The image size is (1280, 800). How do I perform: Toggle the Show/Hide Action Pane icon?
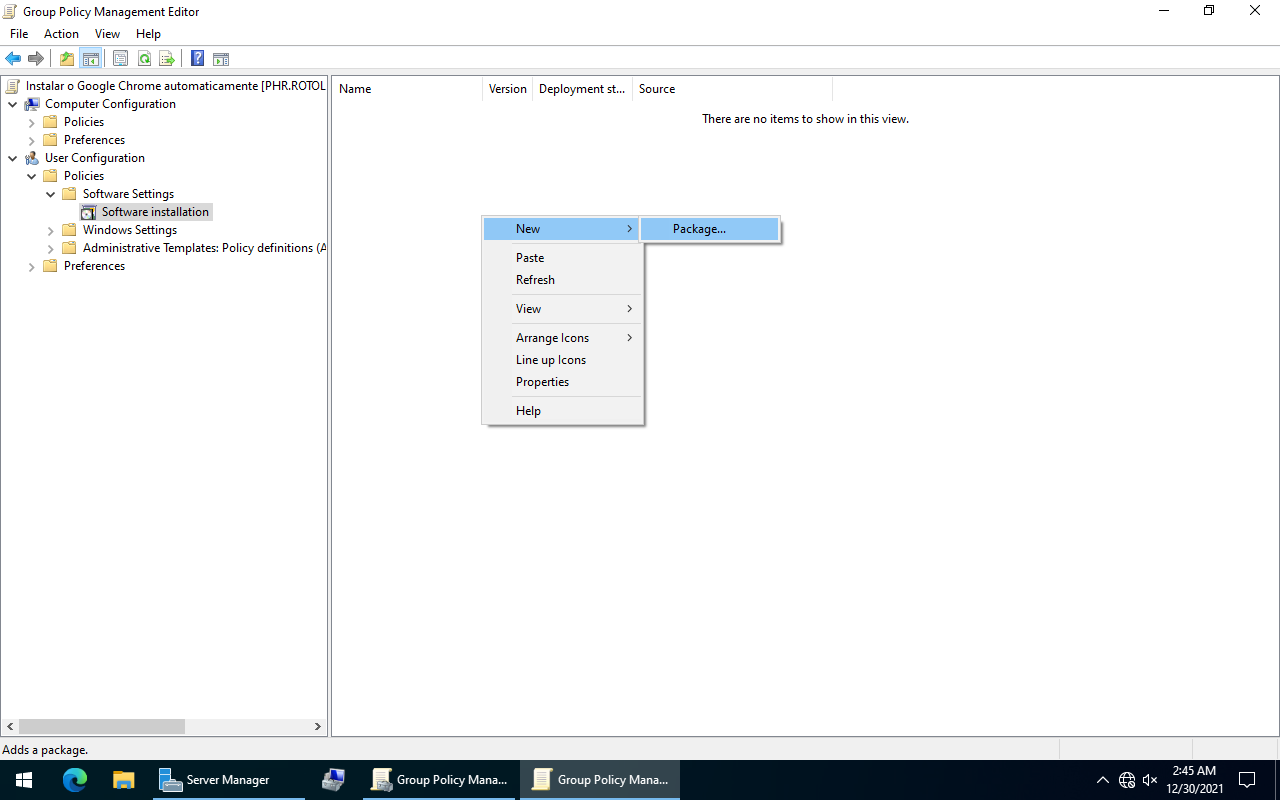pyautogui.click(x=221, y=59)
